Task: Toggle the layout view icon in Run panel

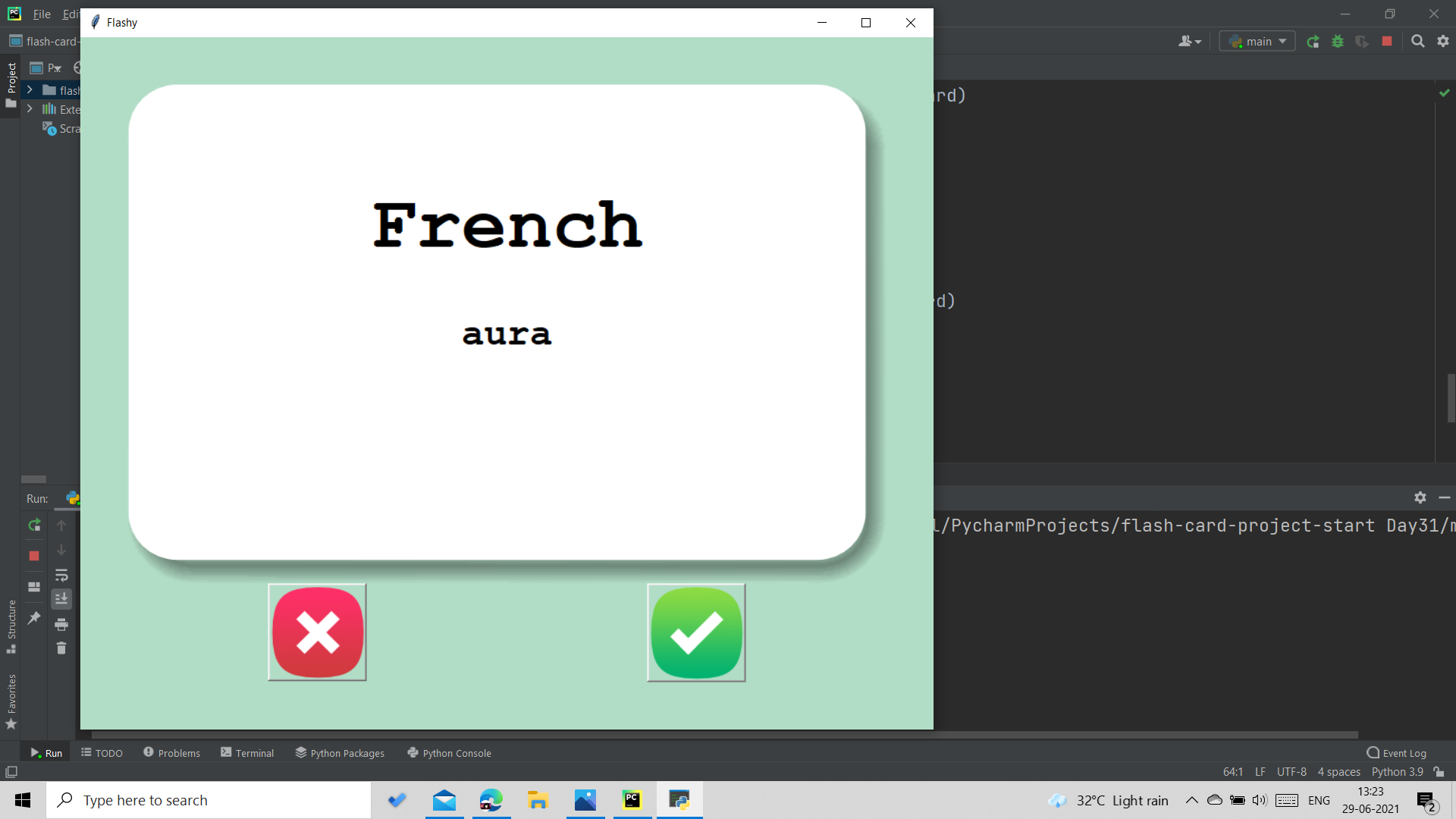Action: pos(33,585)
